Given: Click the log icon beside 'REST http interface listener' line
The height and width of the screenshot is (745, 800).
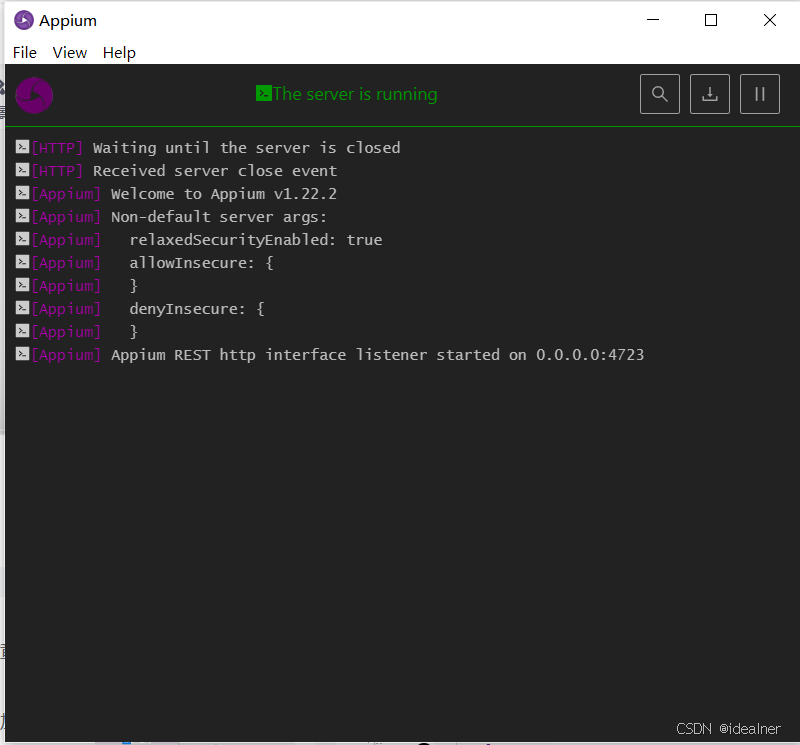Looking at the screenshot, I should click(x=22, y=354).
